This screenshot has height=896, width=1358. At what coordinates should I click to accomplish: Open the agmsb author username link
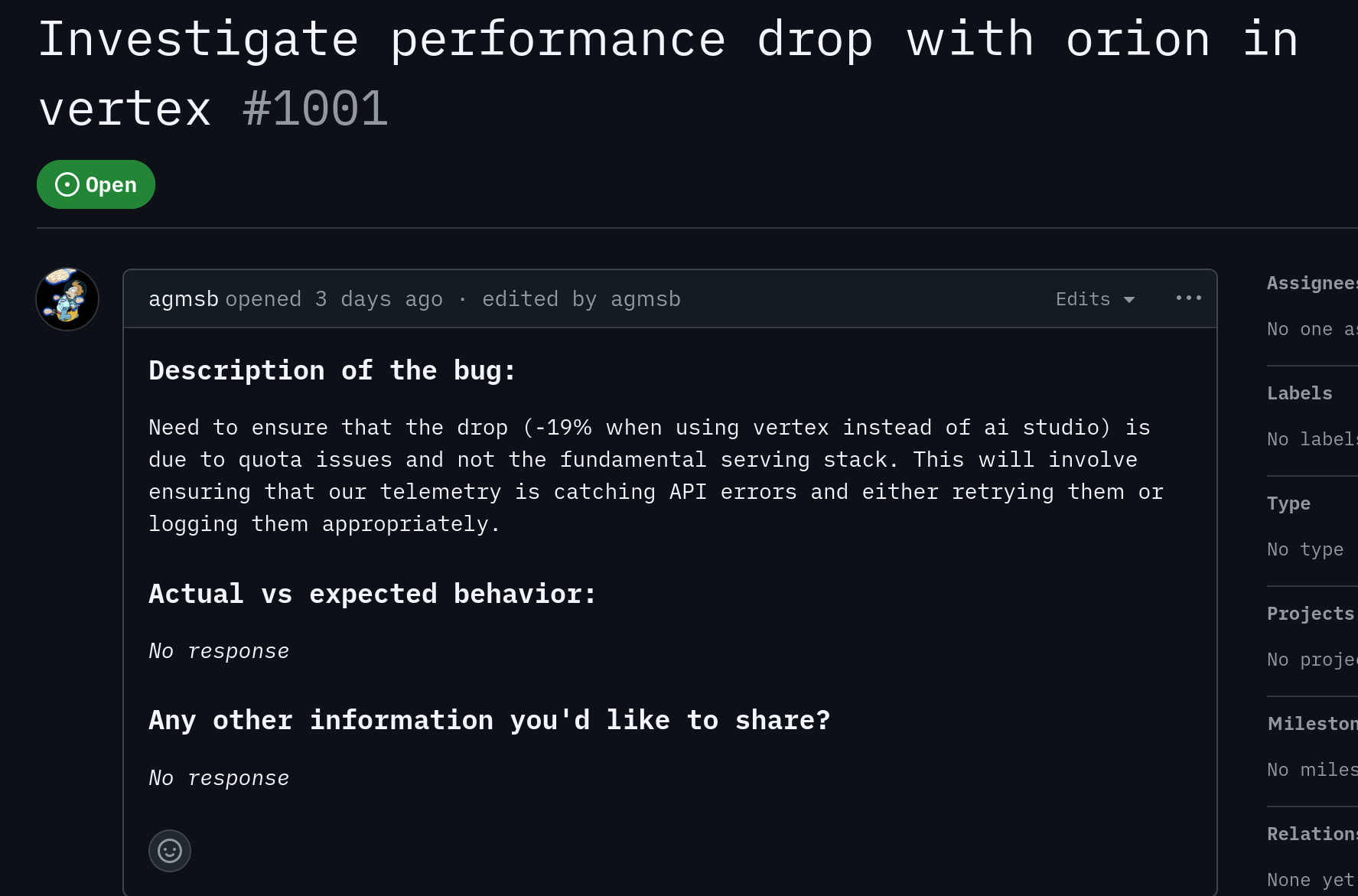pyautogui.click(x=184, y=299)
